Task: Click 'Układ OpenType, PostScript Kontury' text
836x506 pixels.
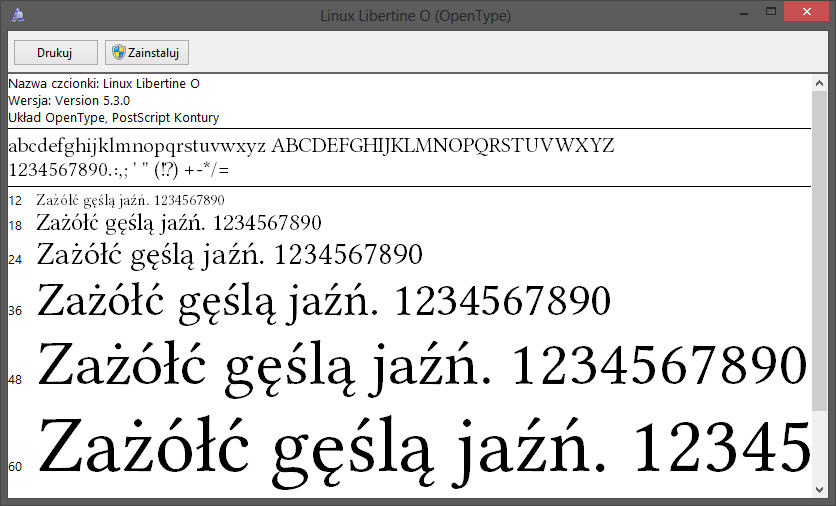Action: point(114,118)
